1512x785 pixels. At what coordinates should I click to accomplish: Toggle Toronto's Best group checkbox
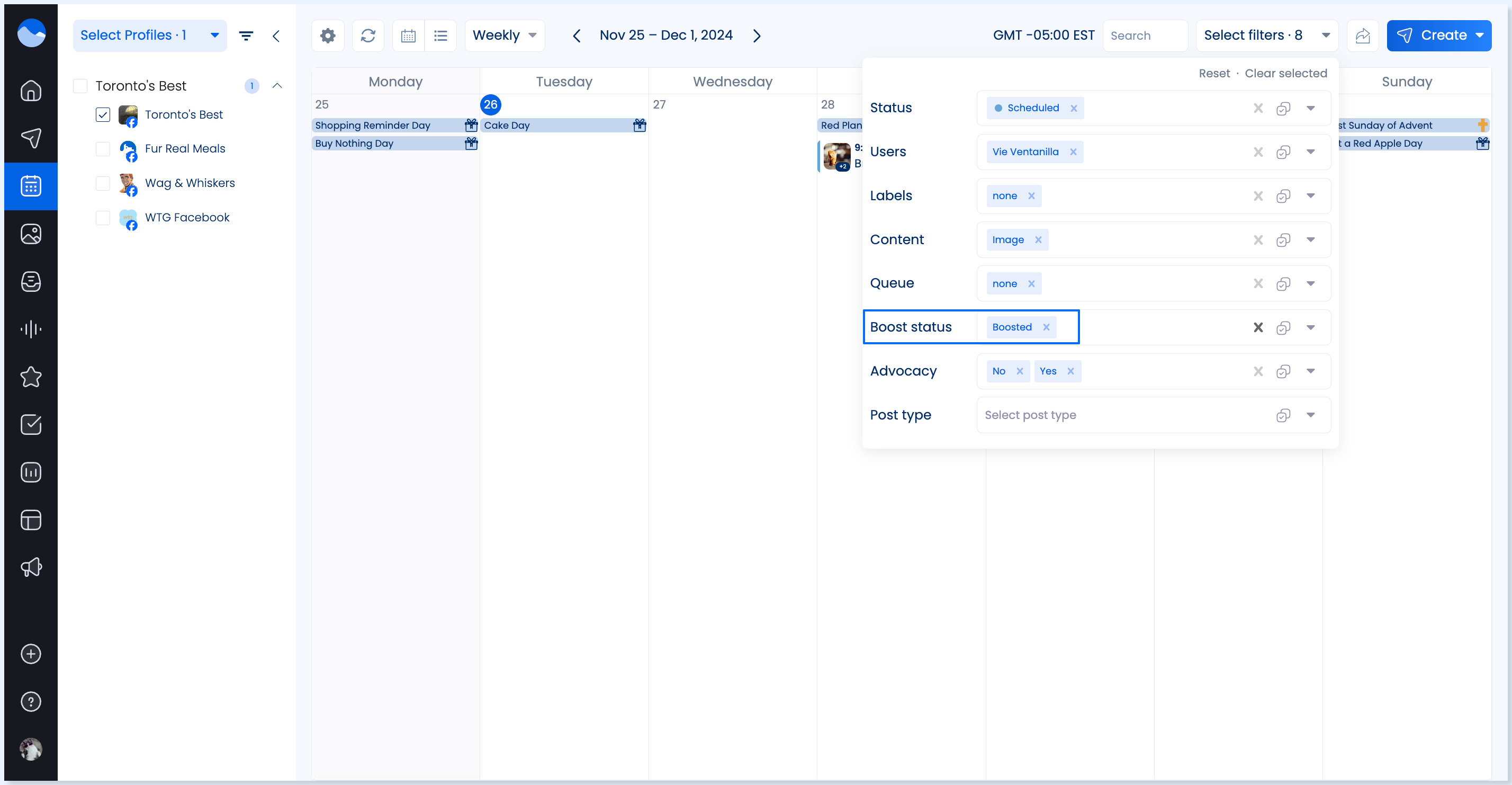[80, 86]
